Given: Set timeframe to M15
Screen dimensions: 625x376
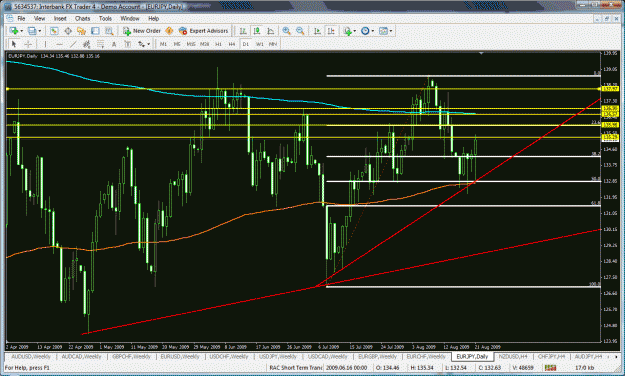Looking at the screenshot, I should (x=191, y=44).
